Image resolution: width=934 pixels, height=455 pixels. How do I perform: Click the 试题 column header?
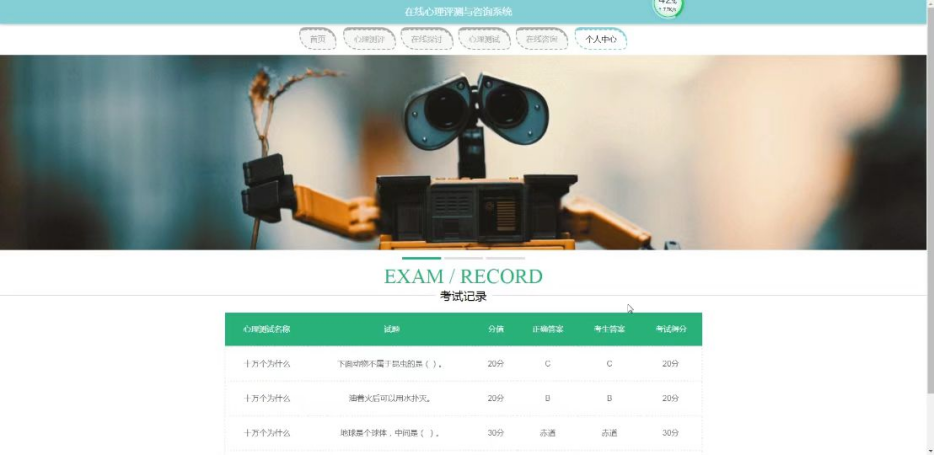392,329
